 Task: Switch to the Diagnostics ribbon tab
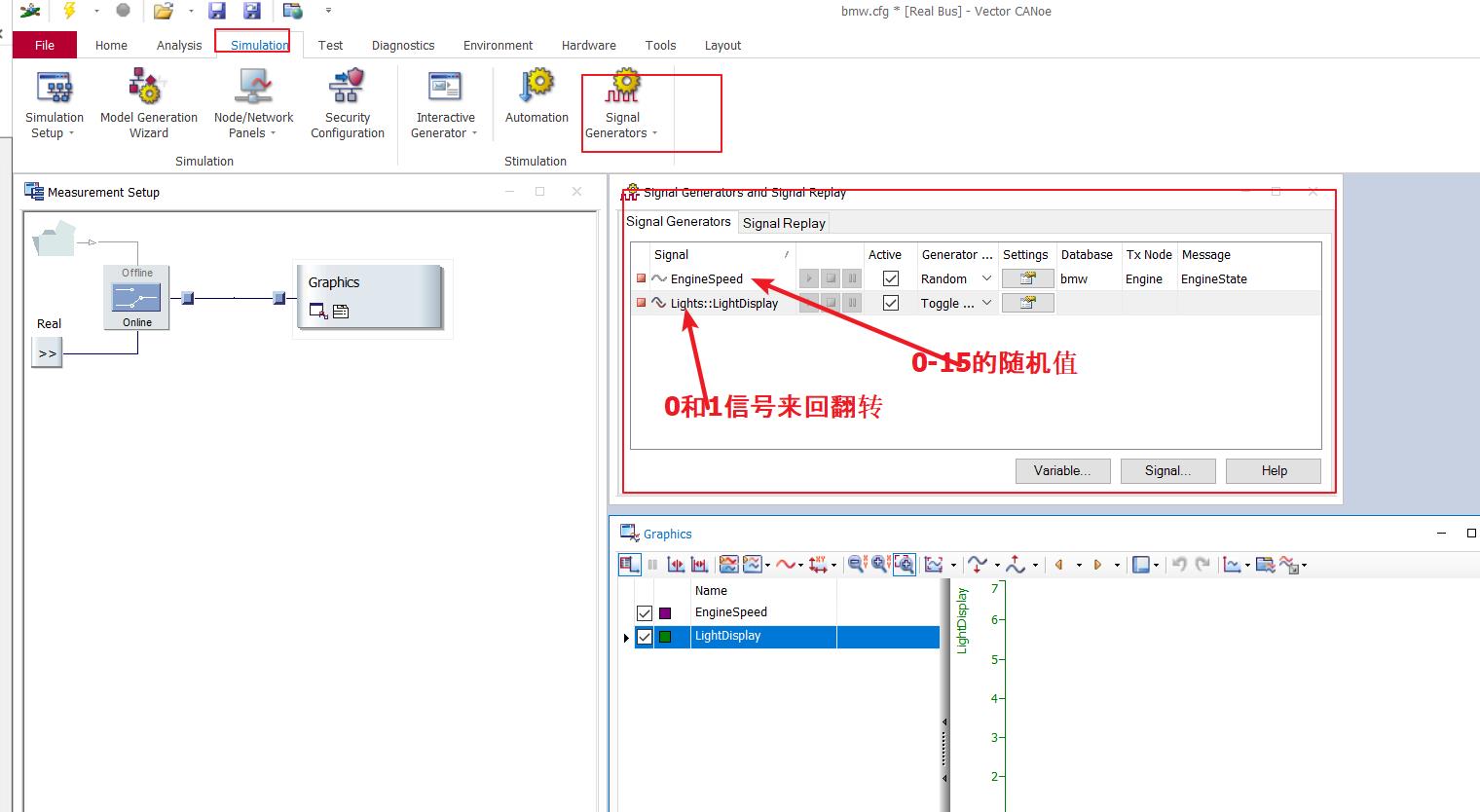point(403,45)
